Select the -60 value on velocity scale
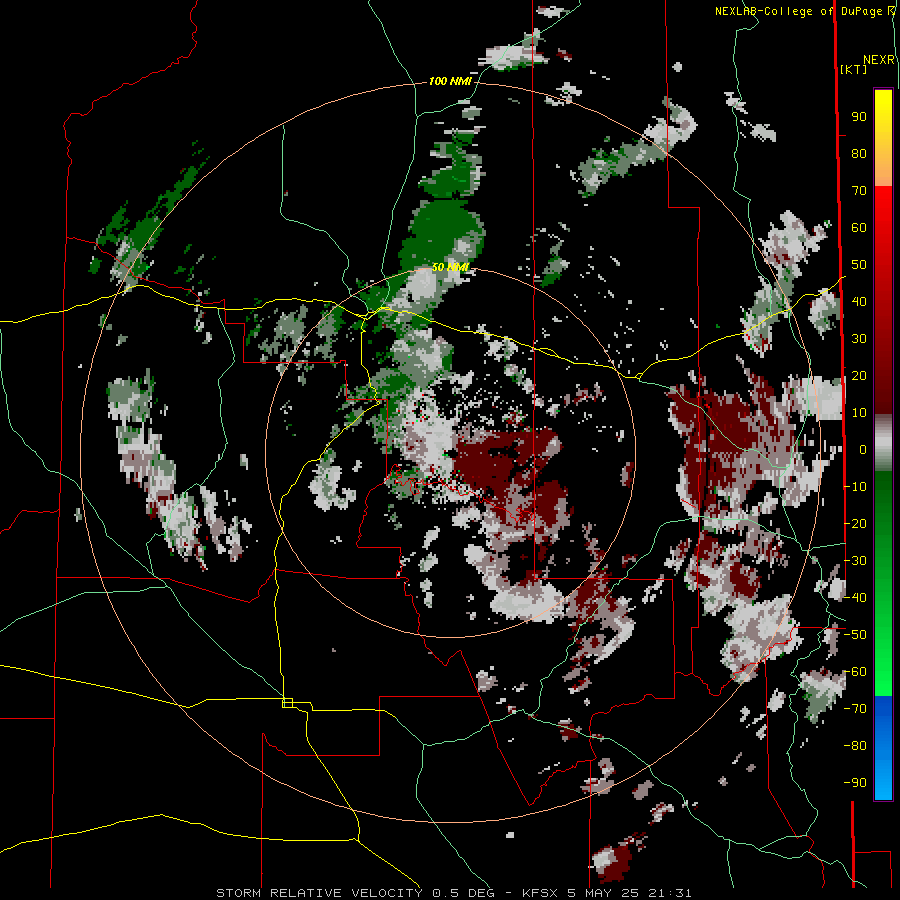The image size is (900, 900). click(x=855, y=672)
